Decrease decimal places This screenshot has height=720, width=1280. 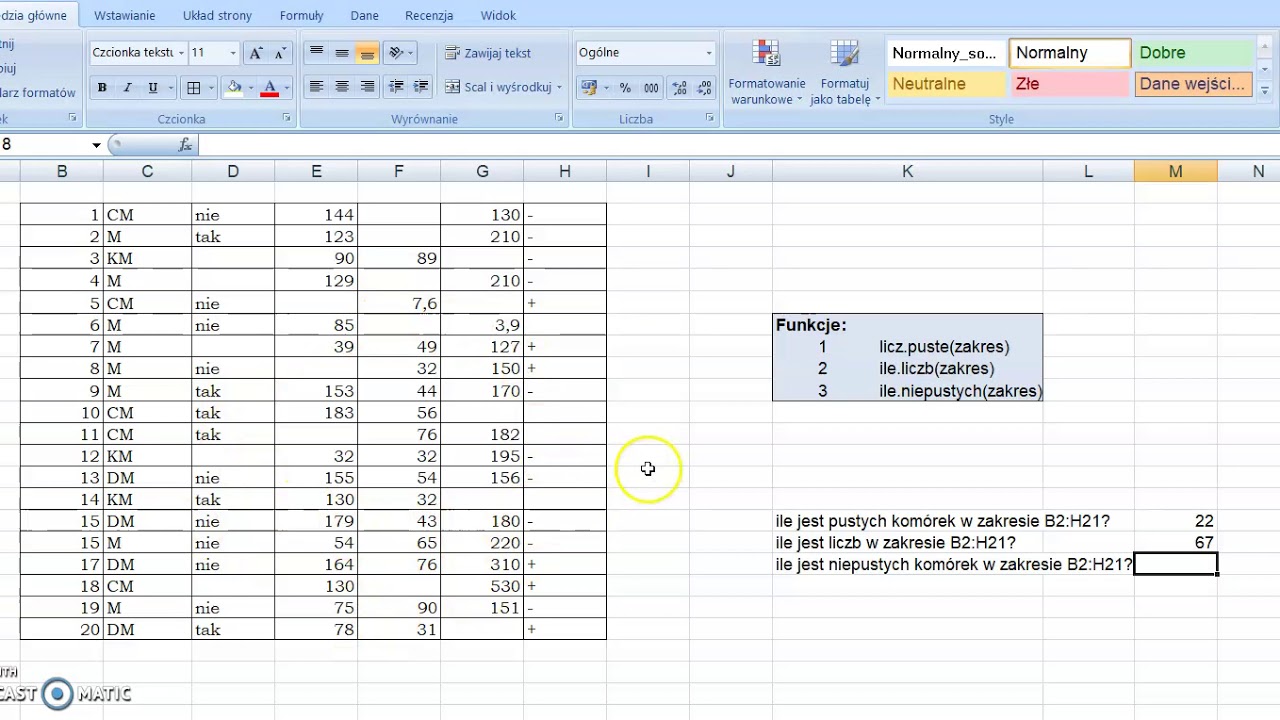[705, 88]
